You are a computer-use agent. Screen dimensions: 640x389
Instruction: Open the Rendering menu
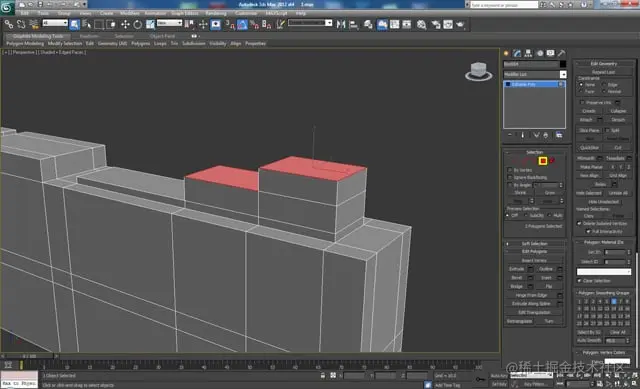click(216, 13)
